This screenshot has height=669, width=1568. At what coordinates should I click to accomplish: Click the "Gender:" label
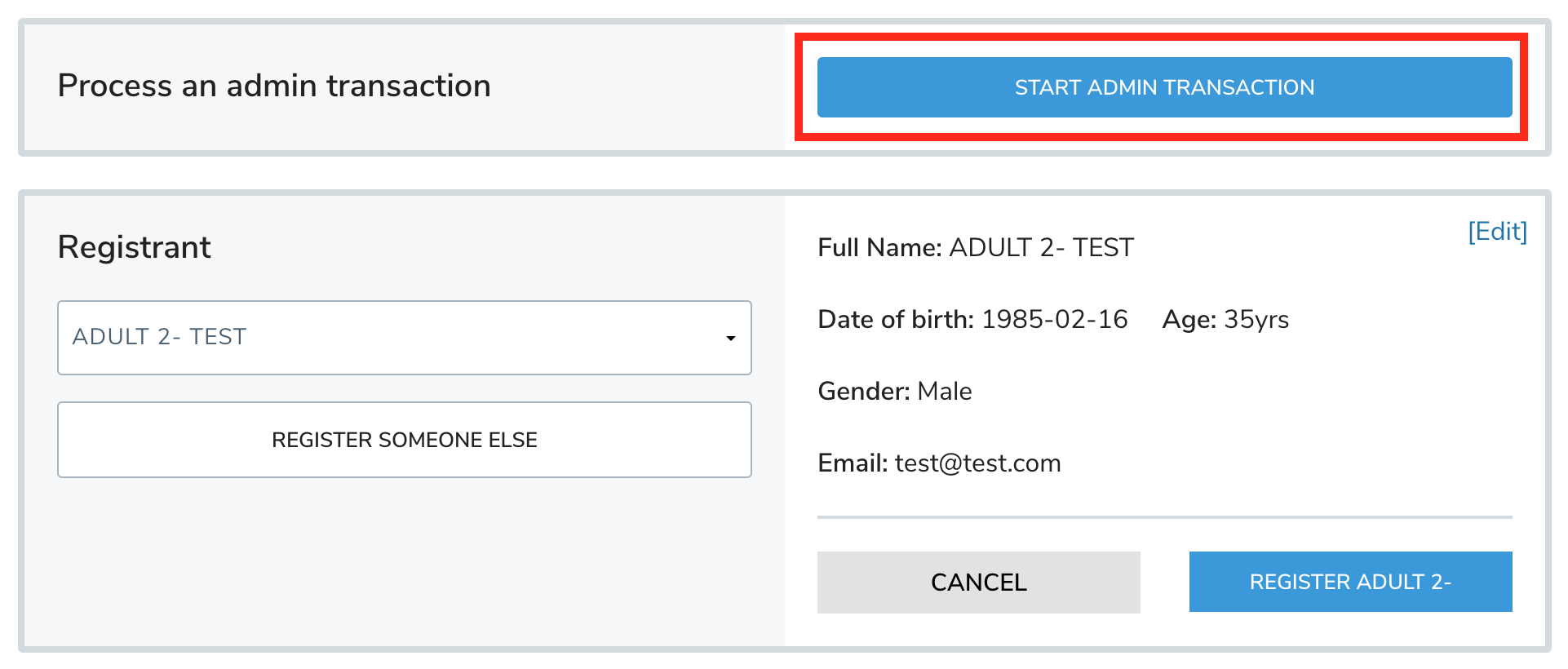tap(863, 392)
